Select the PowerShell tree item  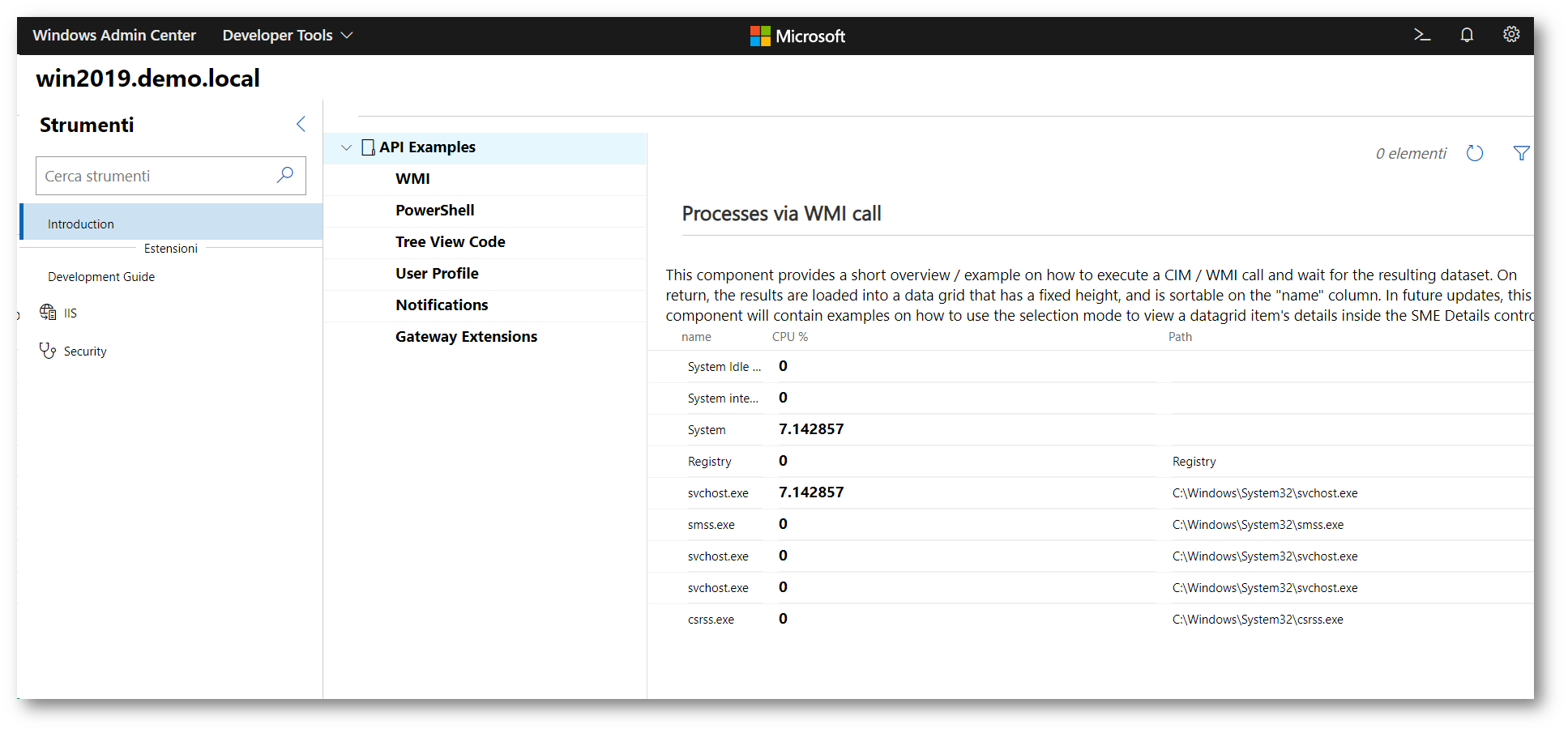435,211
